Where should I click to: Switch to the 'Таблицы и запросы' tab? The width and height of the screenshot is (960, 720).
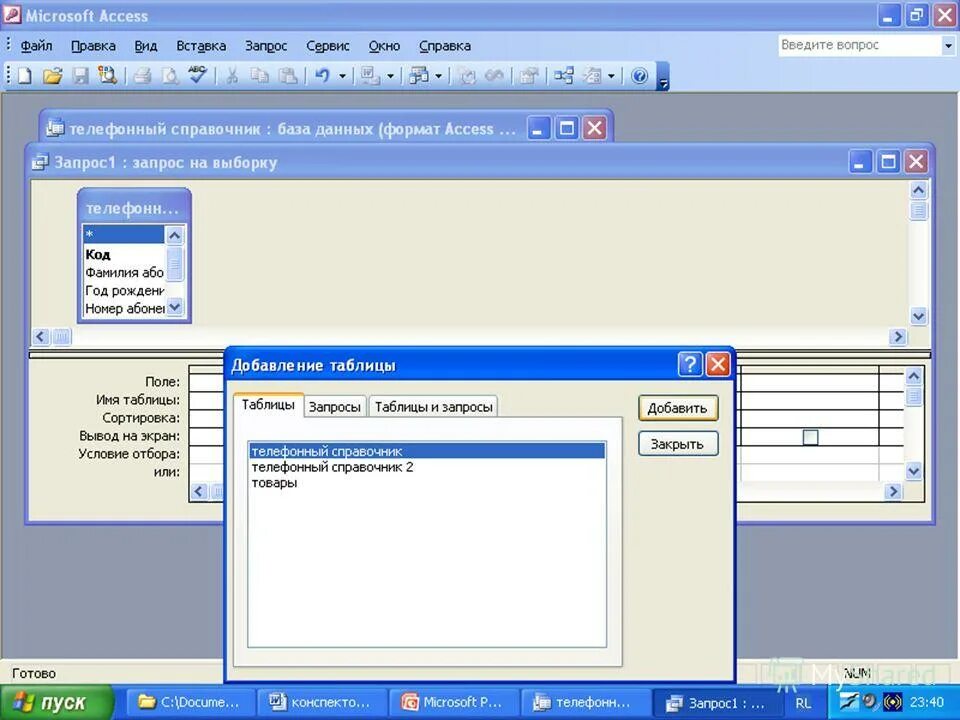click(433, 407)
